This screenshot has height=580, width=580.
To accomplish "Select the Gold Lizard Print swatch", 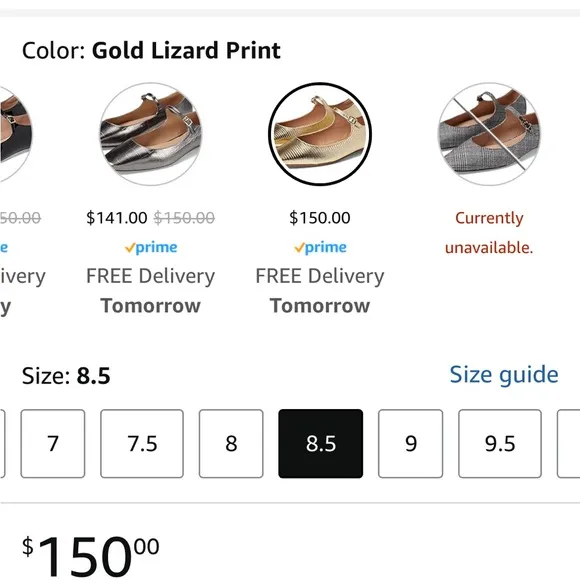I will 320,134.
